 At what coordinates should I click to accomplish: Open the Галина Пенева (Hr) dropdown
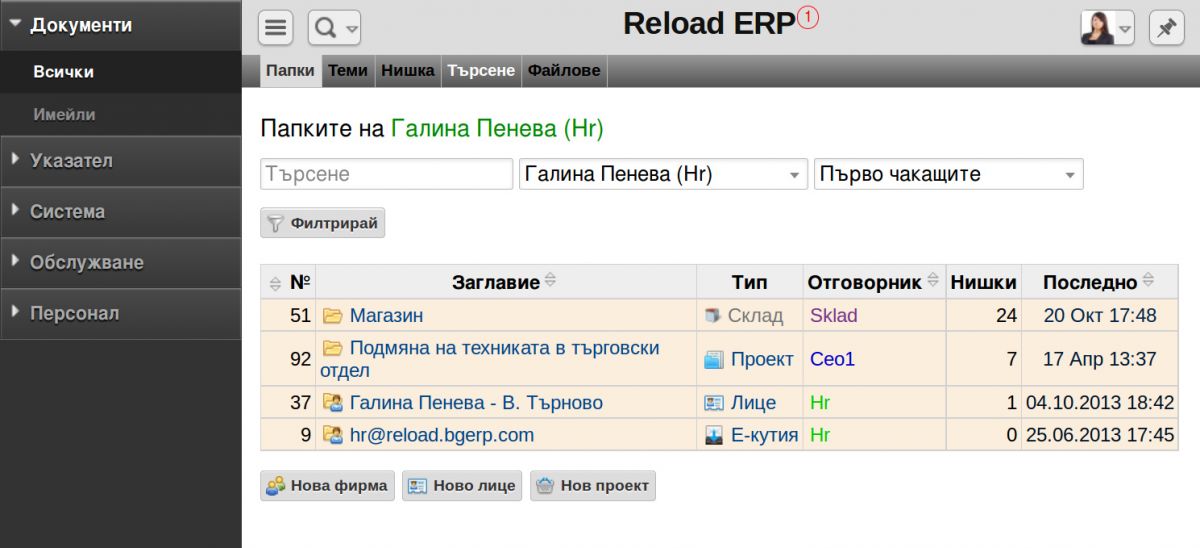(663, 174)
